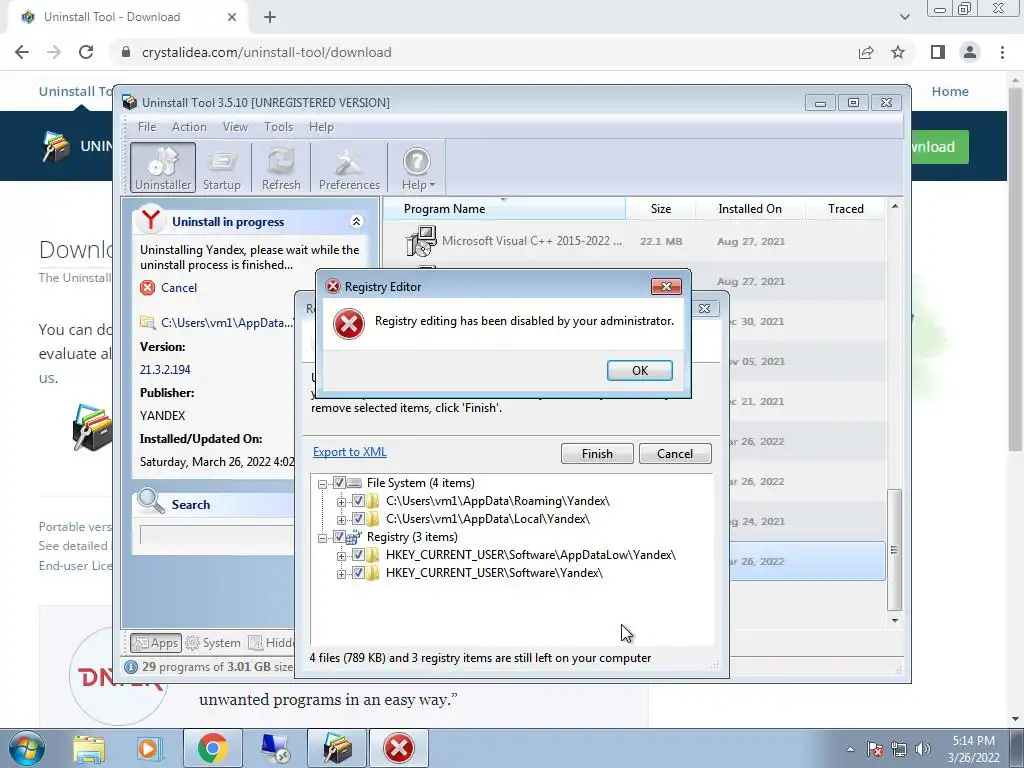Screen dimensions: 1024x768
Task: Toggle File System (4 items) checkbox
Action: click(339, 483)
